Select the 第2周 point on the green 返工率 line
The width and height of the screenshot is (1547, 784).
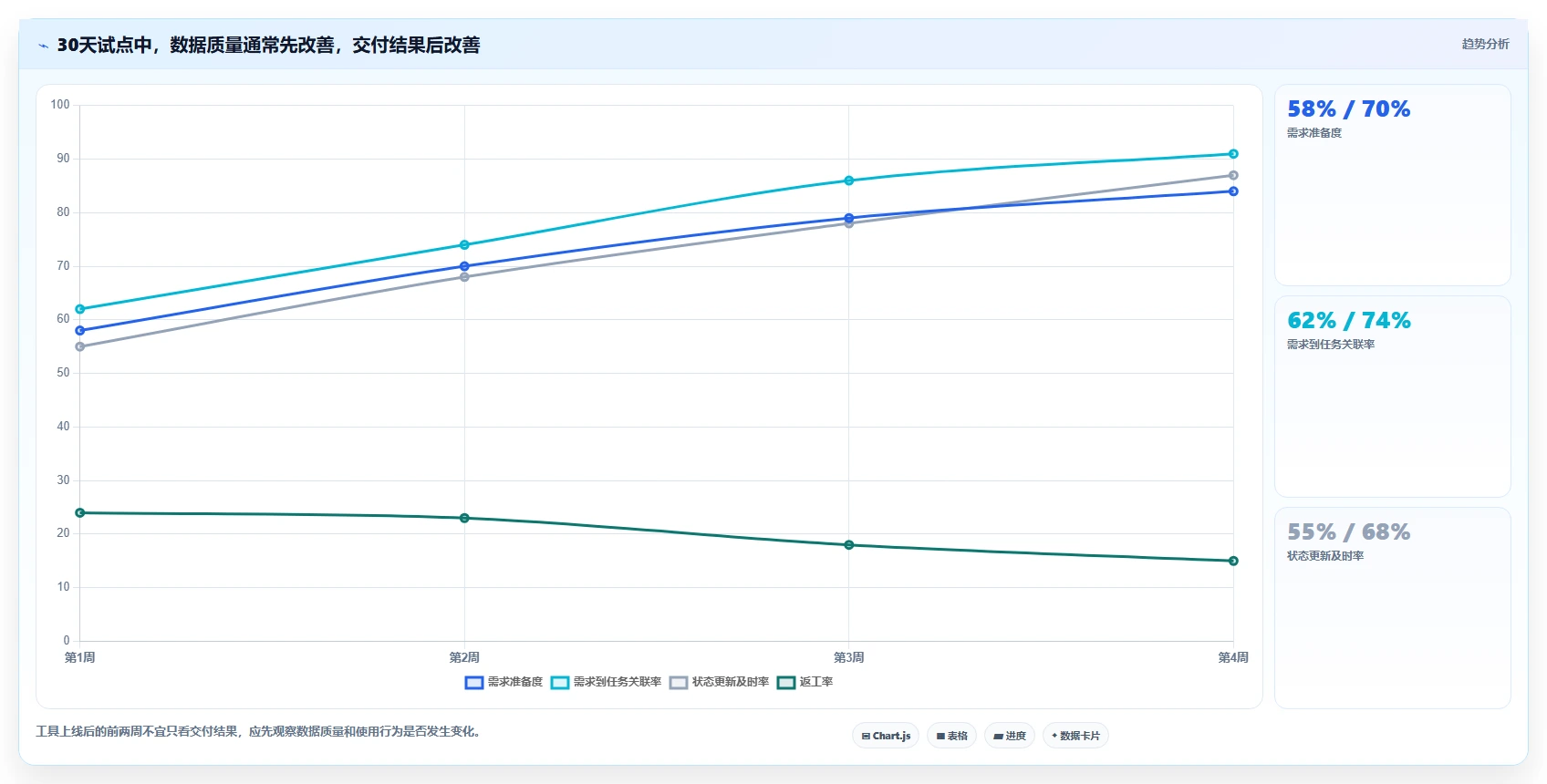click(464, 518)
